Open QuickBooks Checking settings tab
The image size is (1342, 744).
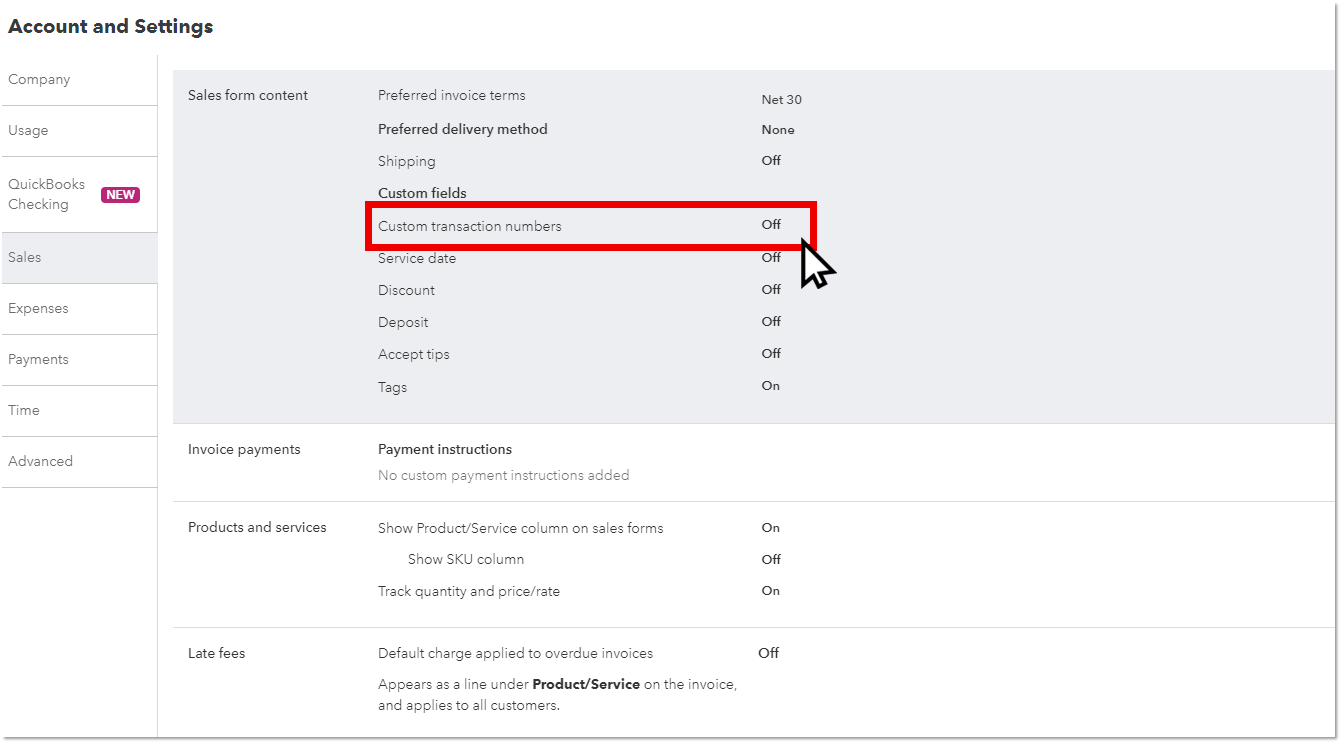[47, 194]
